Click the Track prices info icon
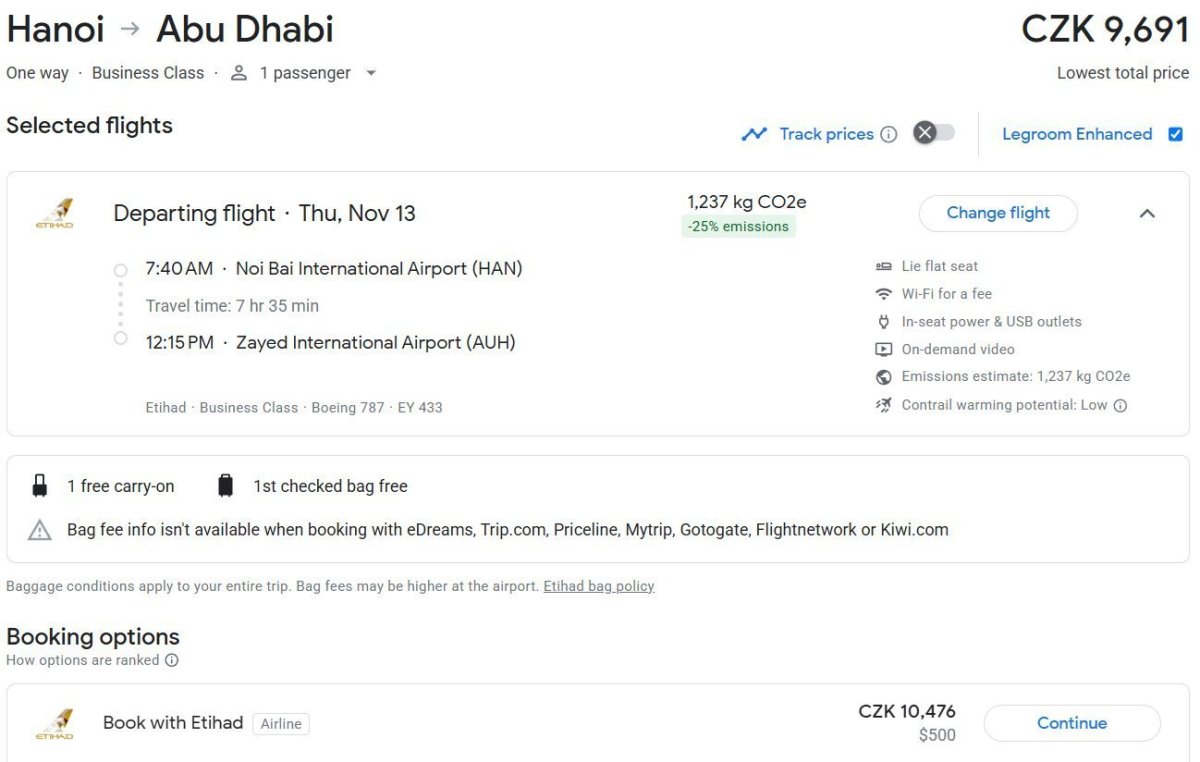Viewport: 1200px width, 762px height. coord(888,134)
